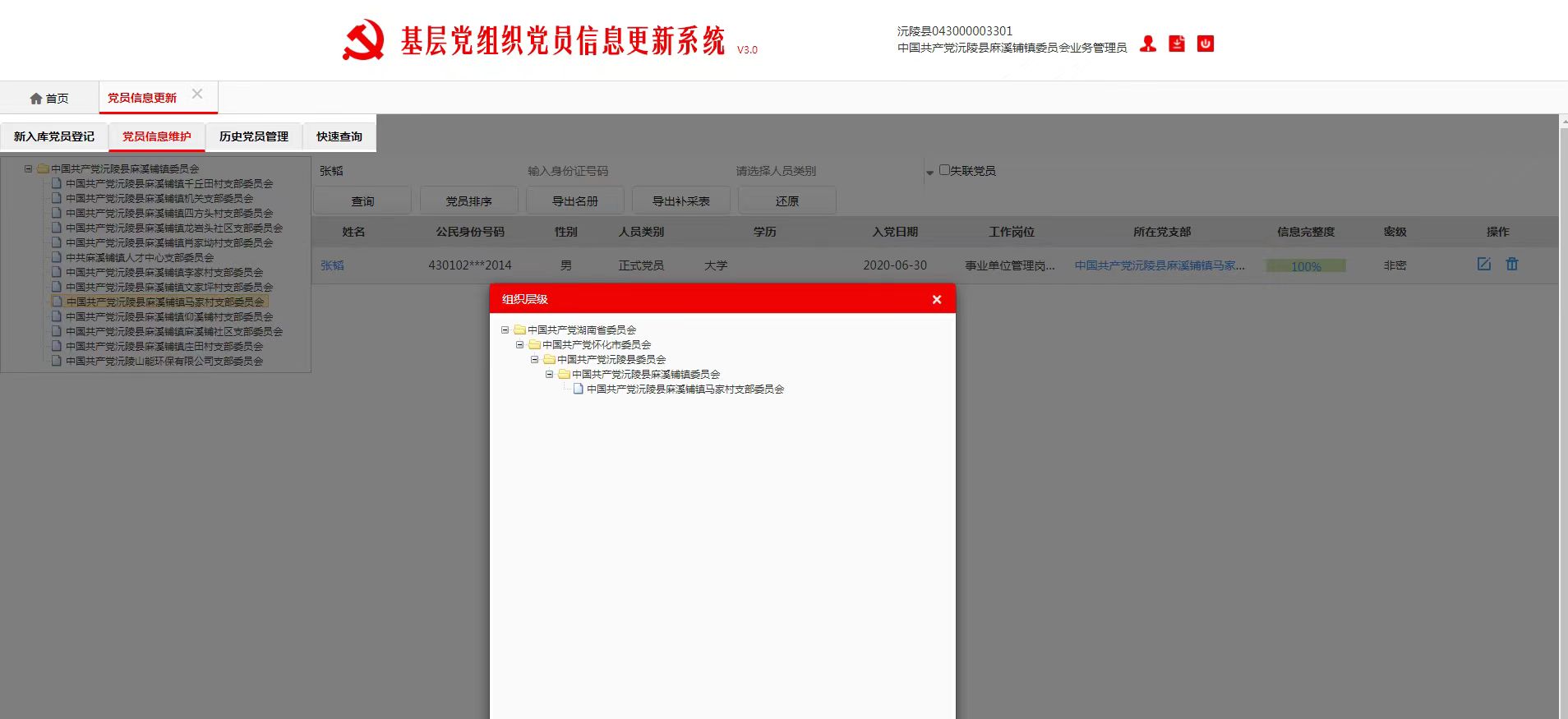Click the document icon of 龙岩头社区支部委员会
The width and height of the screenshot is (1568, 719).
click(57, 228)
